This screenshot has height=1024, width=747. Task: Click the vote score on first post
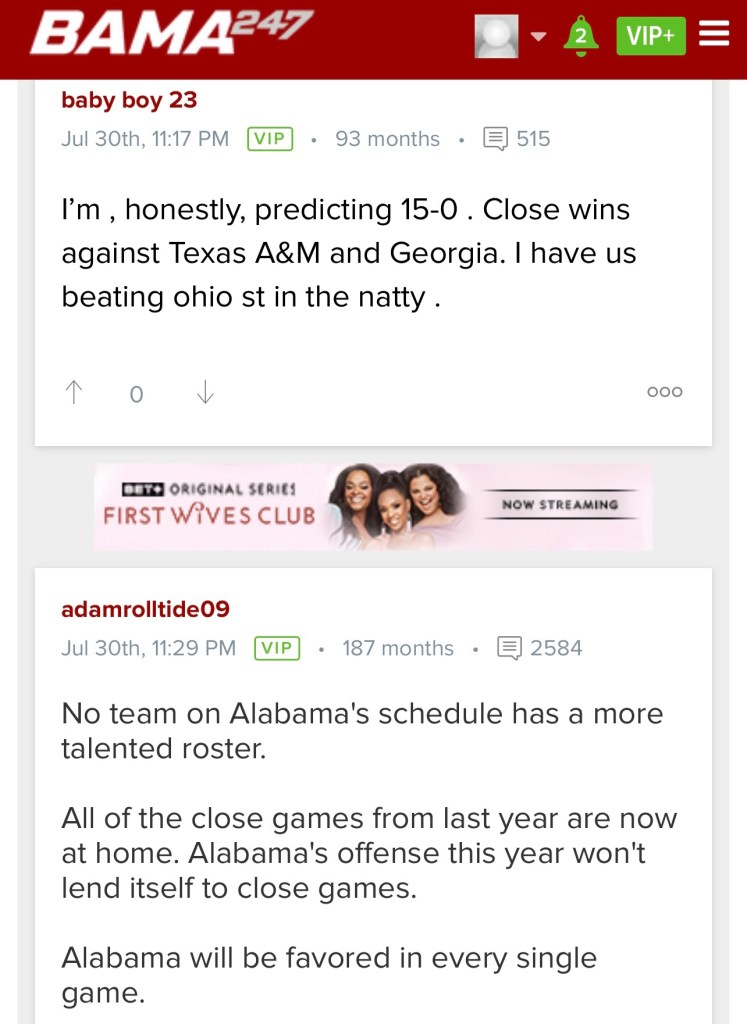(137, 394)
